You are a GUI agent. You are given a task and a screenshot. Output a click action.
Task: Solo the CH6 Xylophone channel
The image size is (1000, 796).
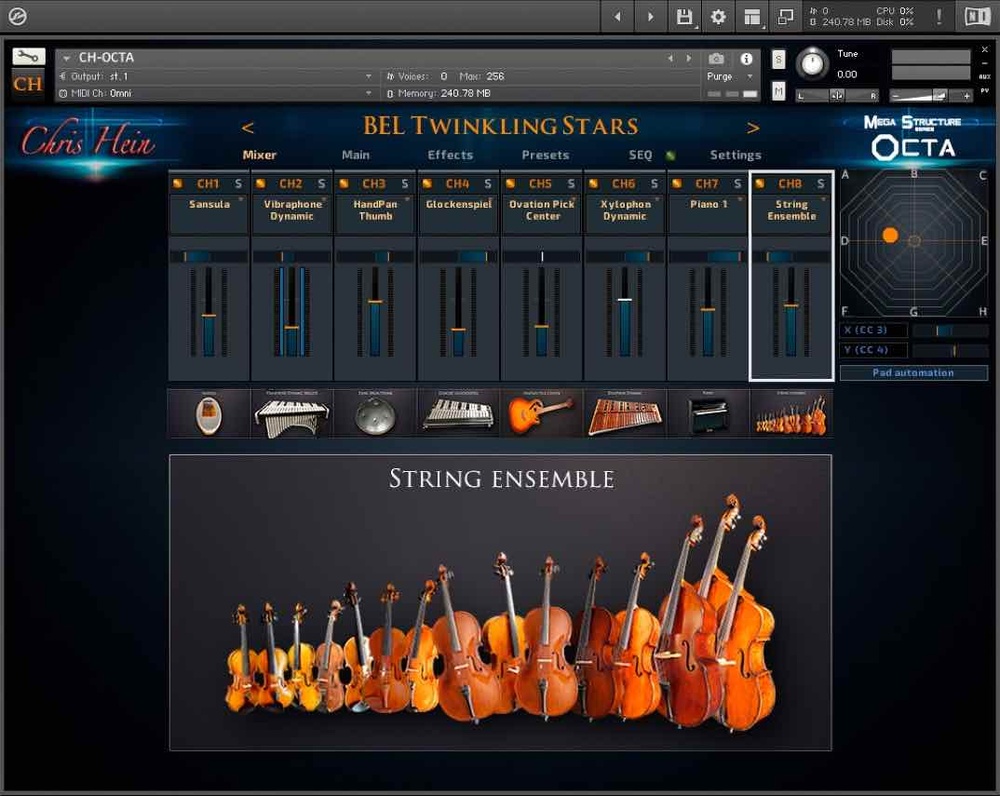pos(654,184)
